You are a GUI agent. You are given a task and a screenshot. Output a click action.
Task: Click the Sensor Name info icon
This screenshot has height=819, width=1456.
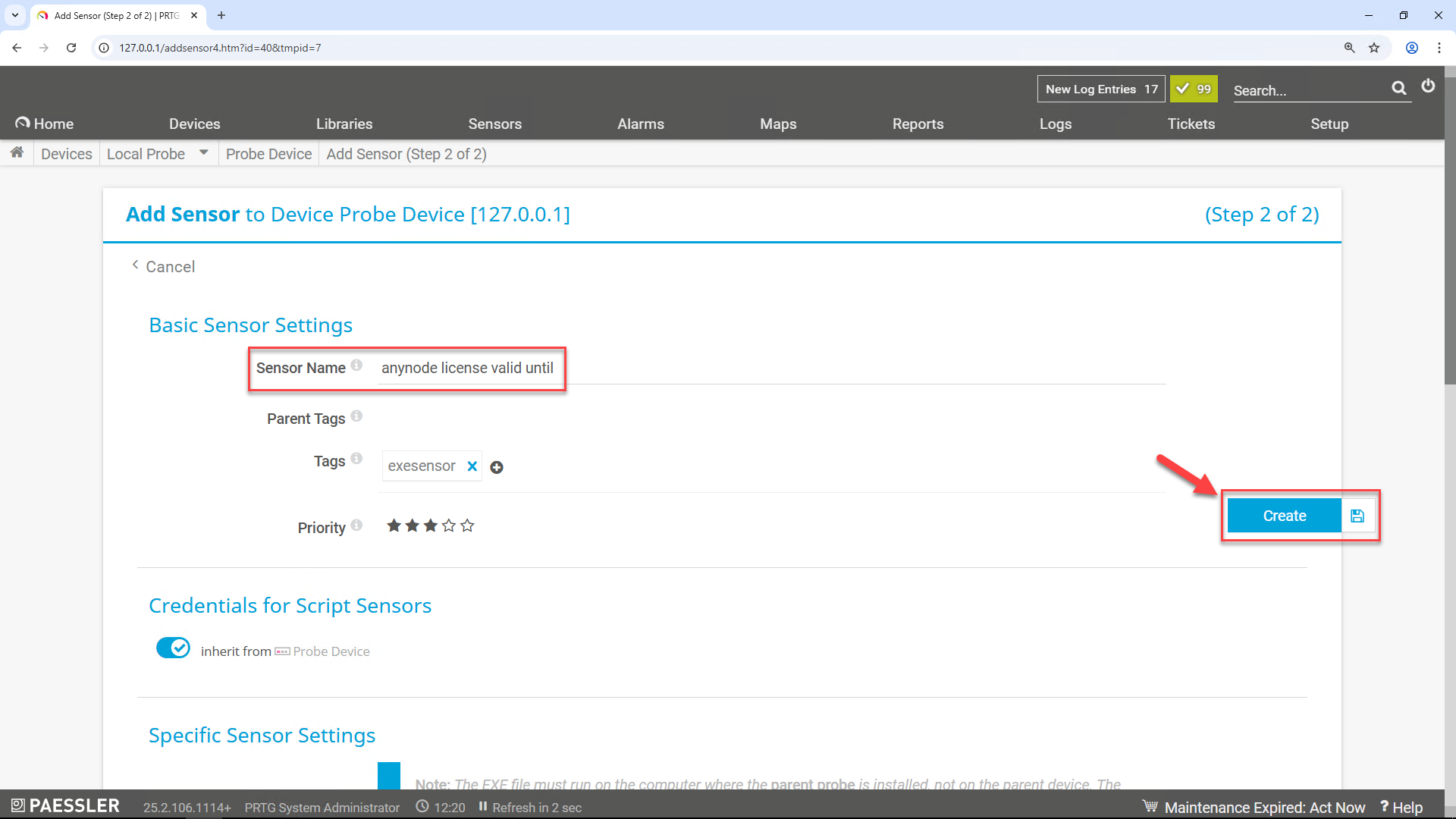coord(356,365)
